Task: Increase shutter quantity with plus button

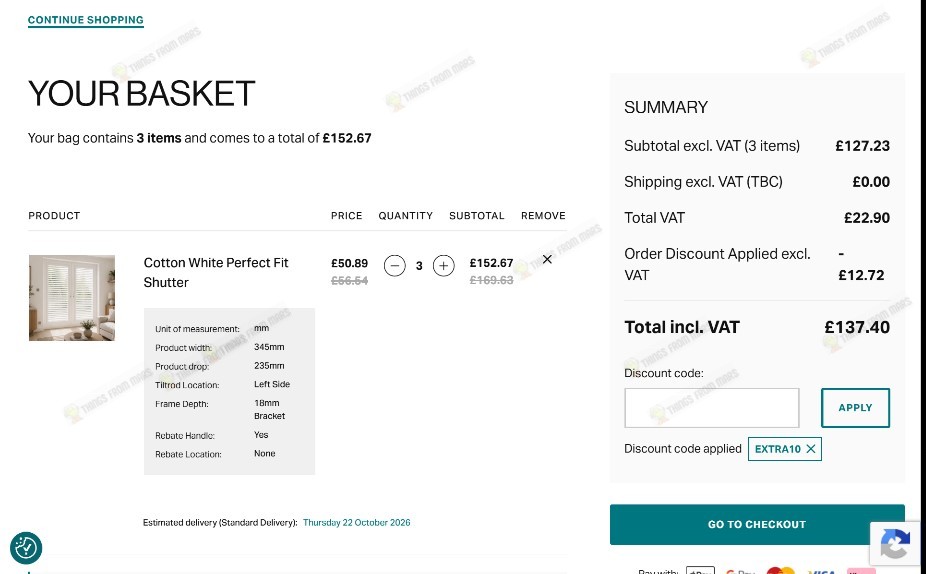Action: coord(444,266)
